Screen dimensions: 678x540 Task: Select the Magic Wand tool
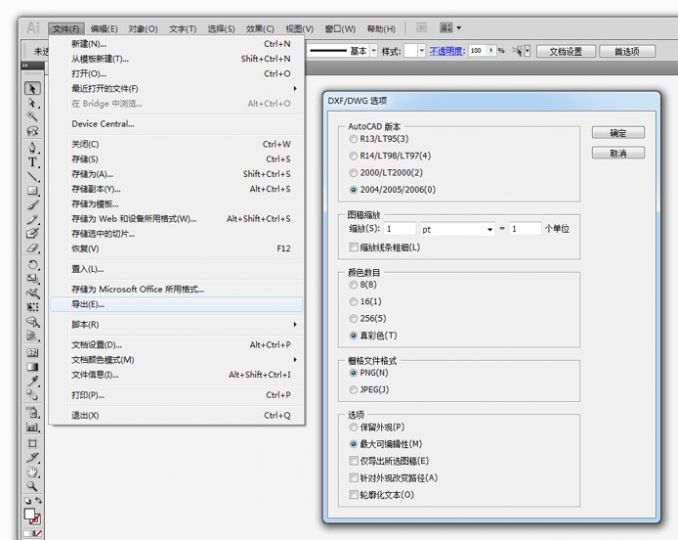coord(32,117)
